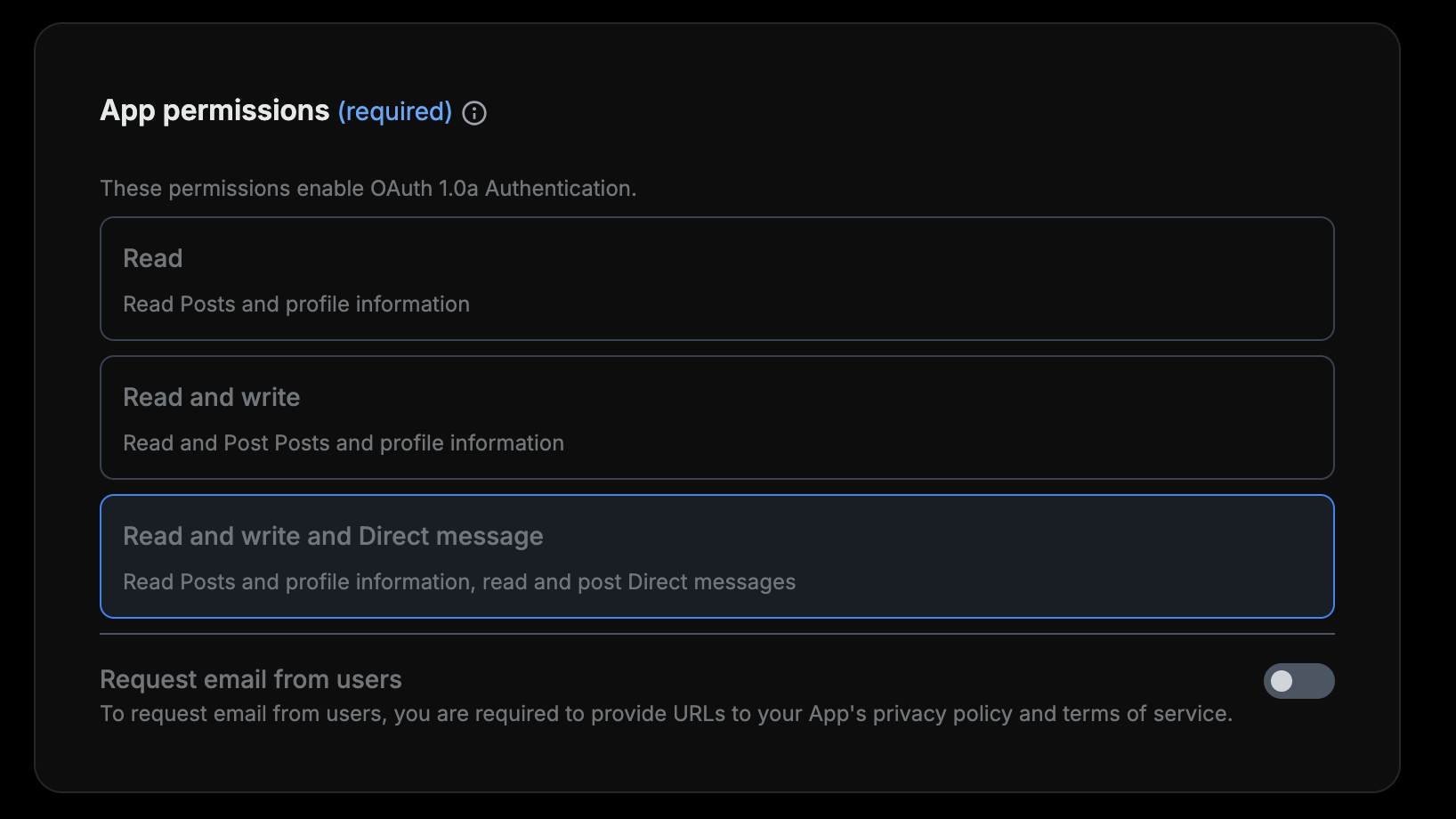Click the privacy policy and terms requirement text

point(666,714)
